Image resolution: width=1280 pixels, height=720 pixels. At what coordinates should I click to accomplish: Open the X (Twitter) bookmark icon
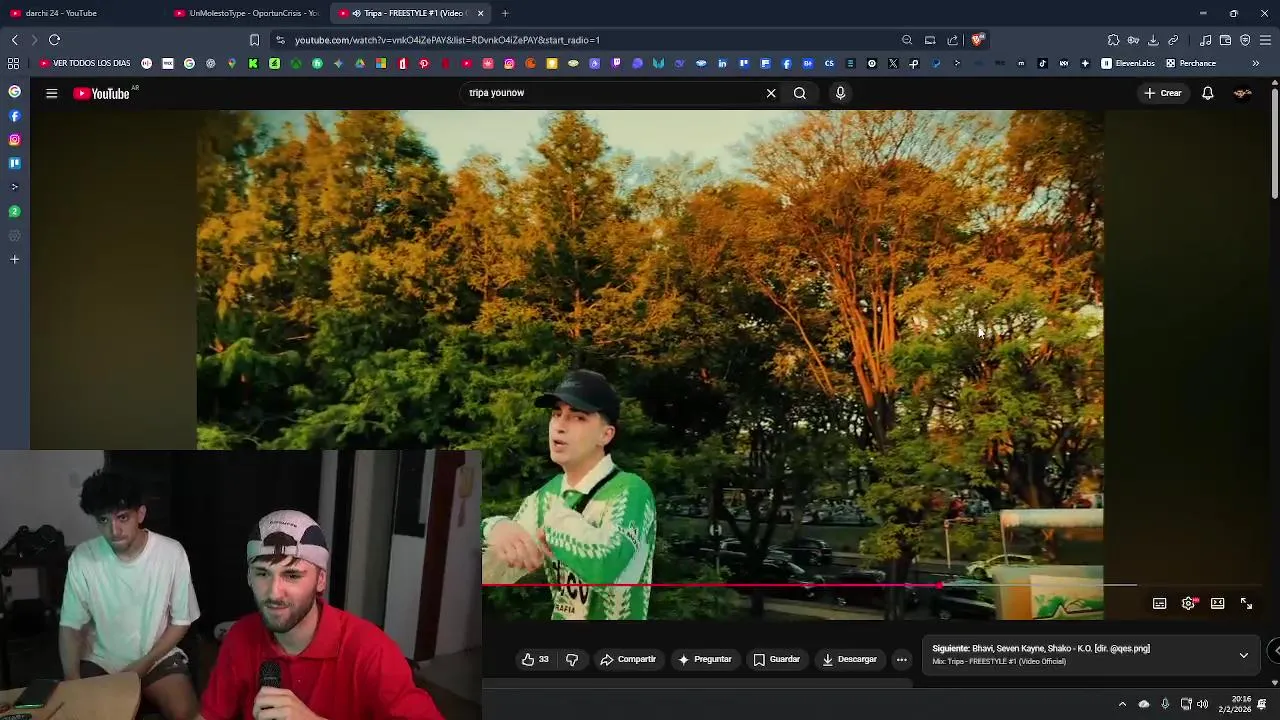pos(893,63)
